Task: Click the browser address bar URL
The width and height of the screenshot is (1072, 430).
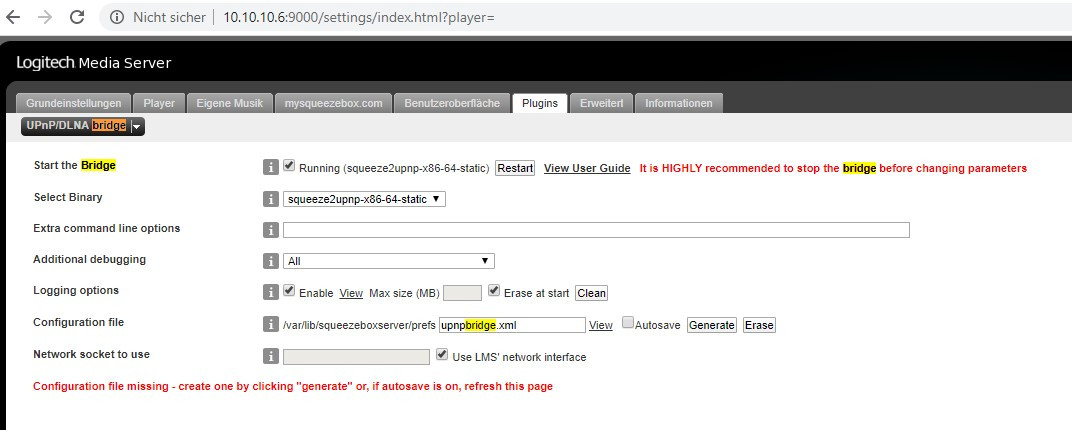Action: (359, 17)
